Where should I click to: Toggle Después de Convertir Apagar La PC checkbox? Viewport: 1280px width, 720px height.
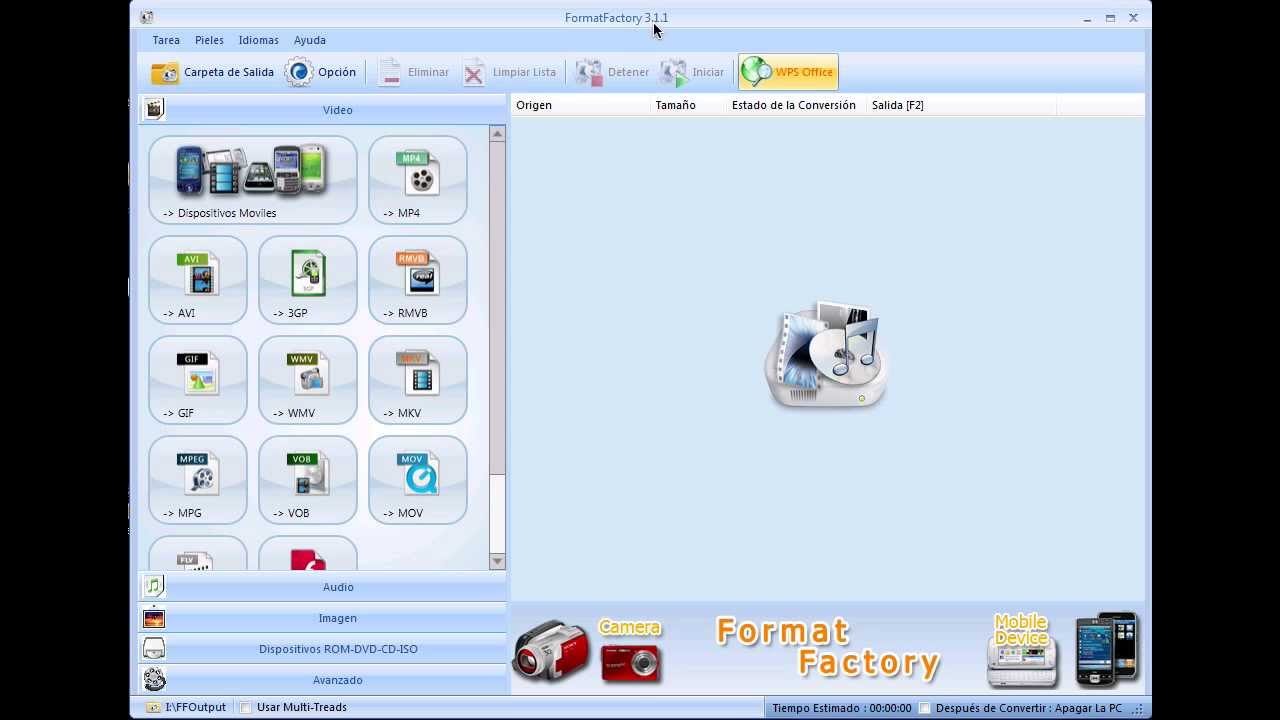[x=925, y=708]
